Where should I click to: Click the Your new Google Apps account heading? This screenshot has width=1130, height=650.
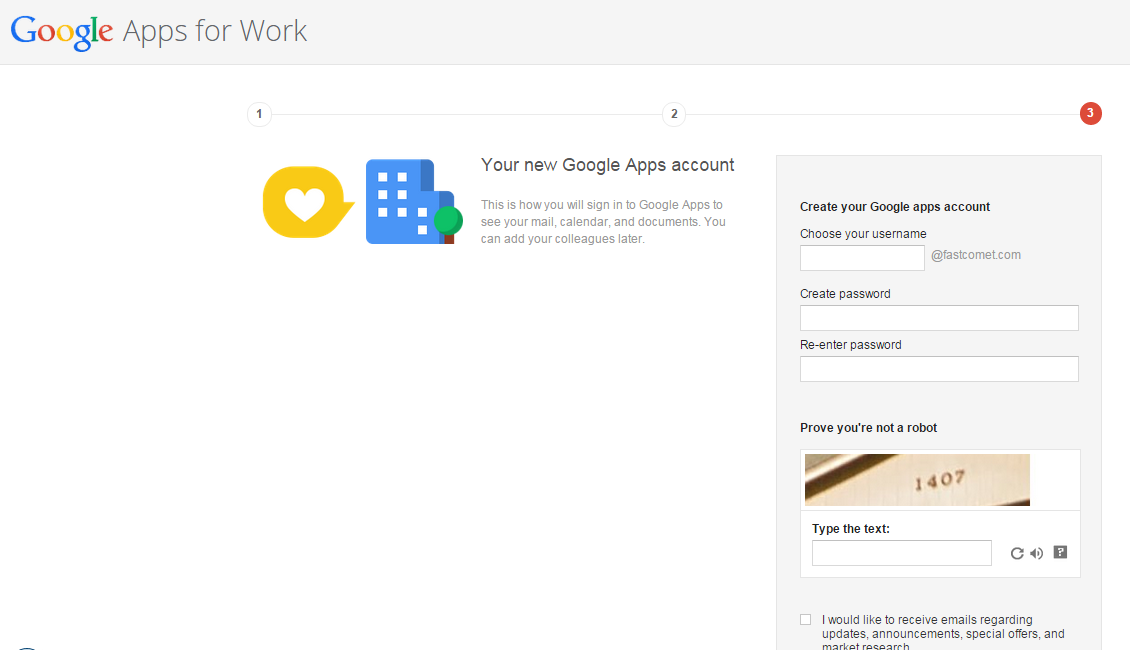point(607,164)
